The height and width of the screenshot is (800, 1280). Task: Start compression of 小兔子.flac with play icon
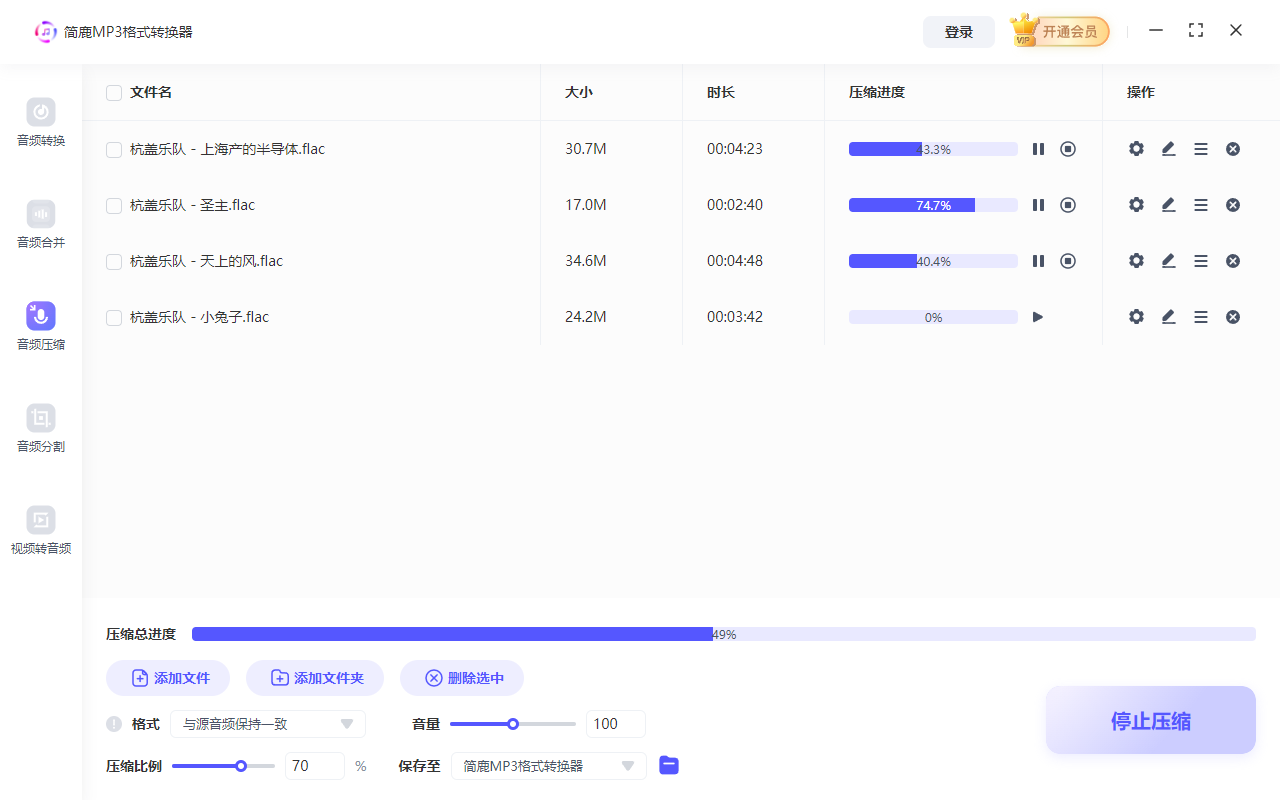coord(1038,317)
